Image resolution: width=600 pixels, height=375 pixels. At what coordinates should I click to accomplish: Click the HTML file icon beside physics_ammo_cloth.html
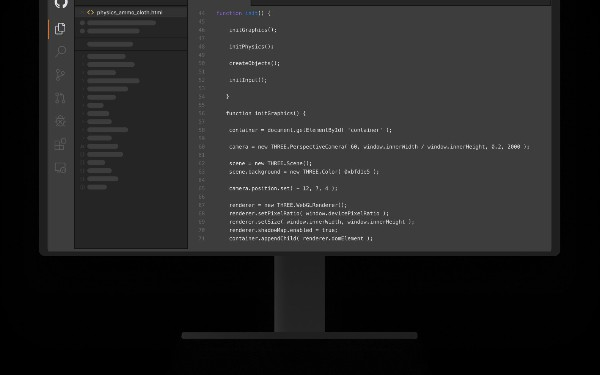point(90,12)
